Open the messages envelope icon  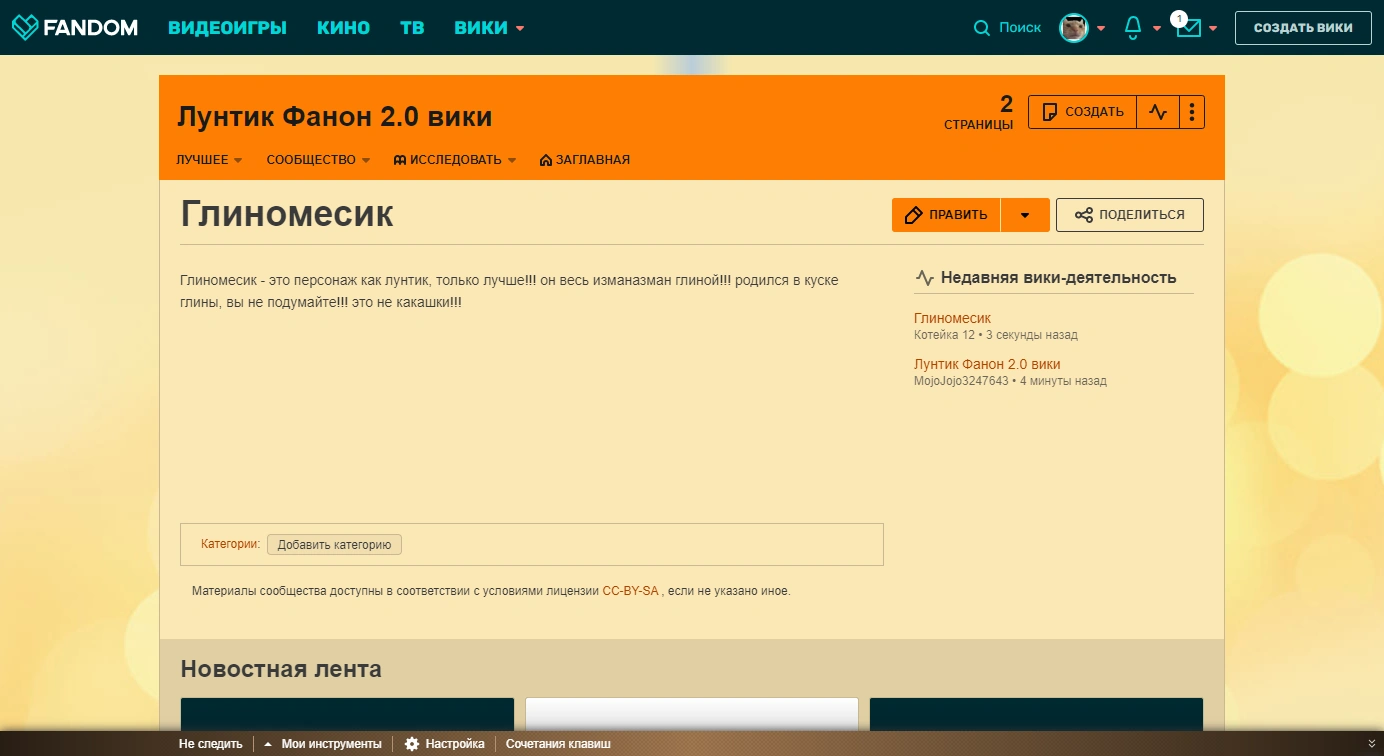1188,28
